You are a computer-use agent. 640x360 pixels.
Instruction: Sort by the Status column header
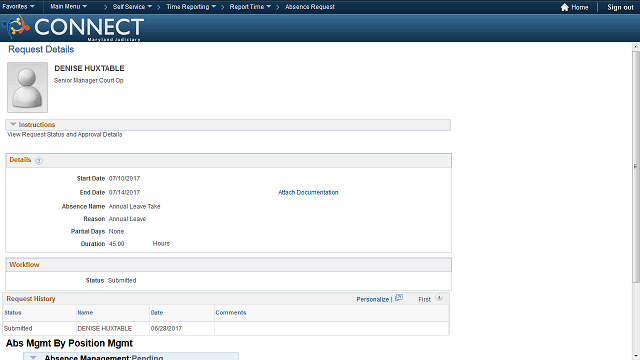13,313
